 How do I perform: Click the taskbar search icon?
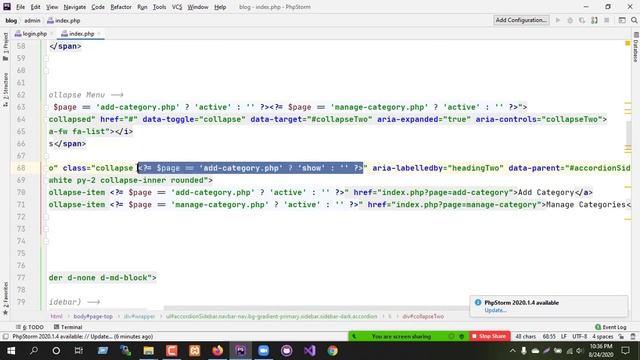point(34,351)
